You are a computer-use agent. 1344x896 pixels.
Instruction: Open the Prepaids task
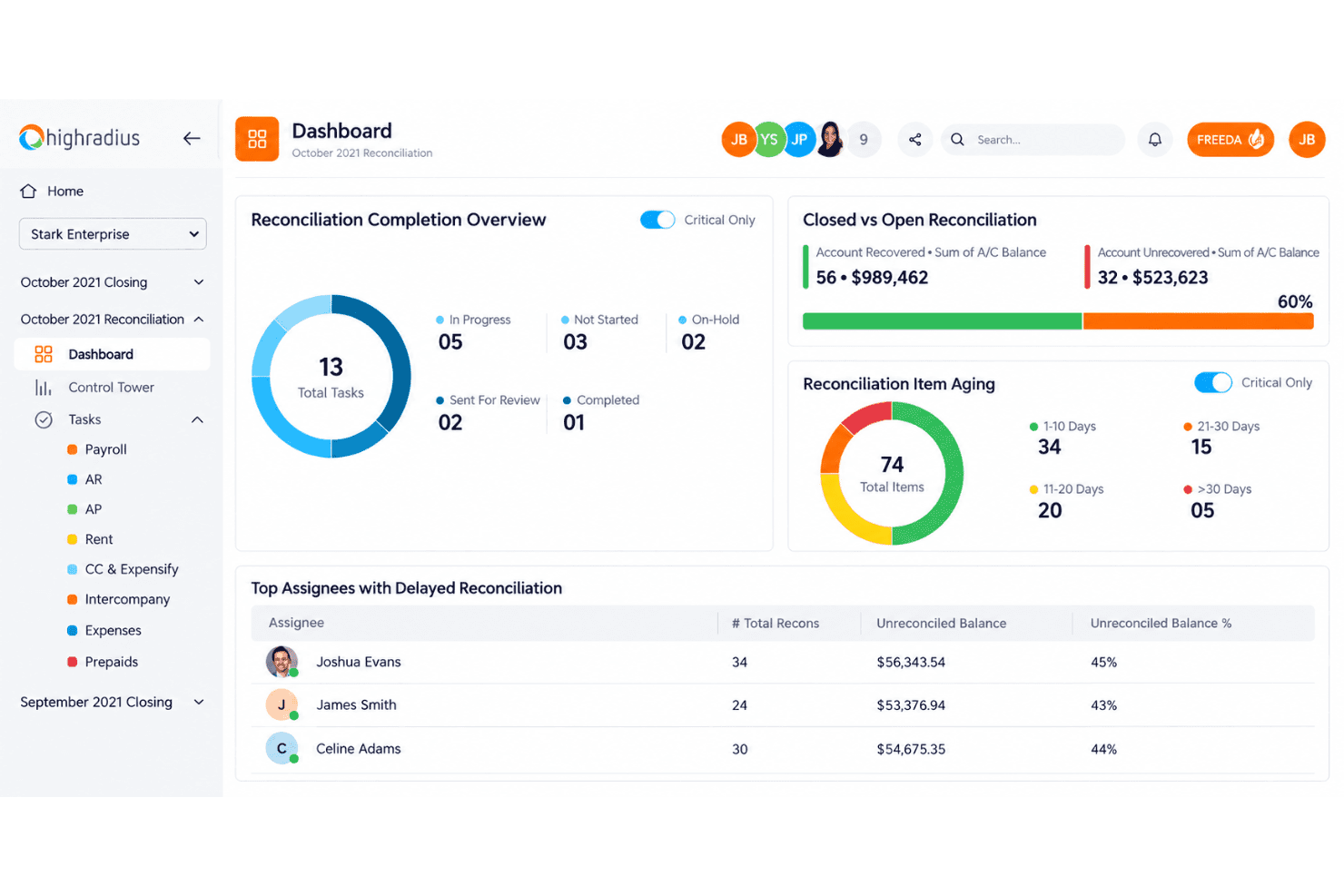coord(111,662)
